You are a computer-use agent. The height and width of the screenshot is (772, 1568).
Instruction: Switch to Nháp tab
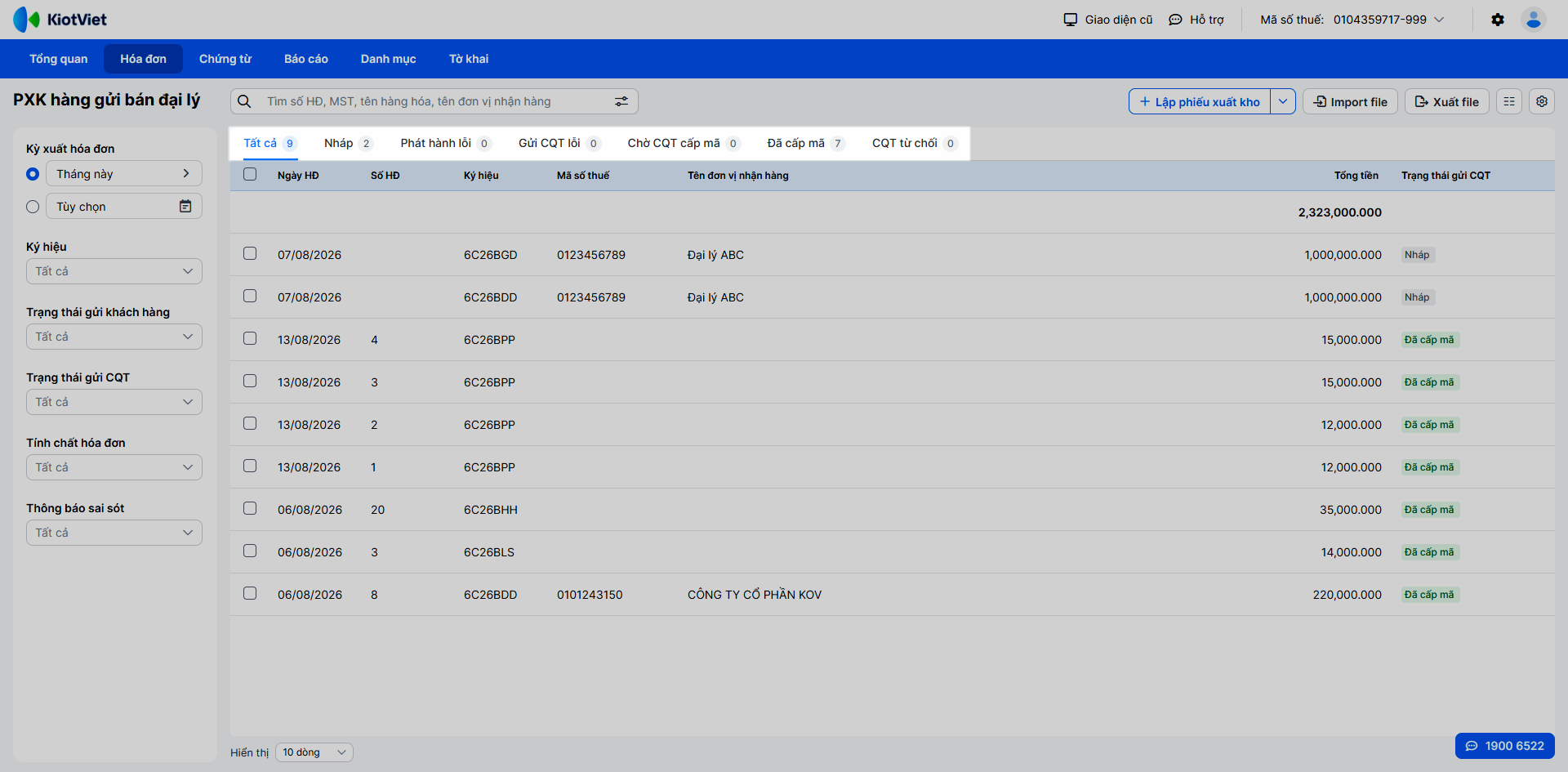pyautogui.click(x=349, y=143)
